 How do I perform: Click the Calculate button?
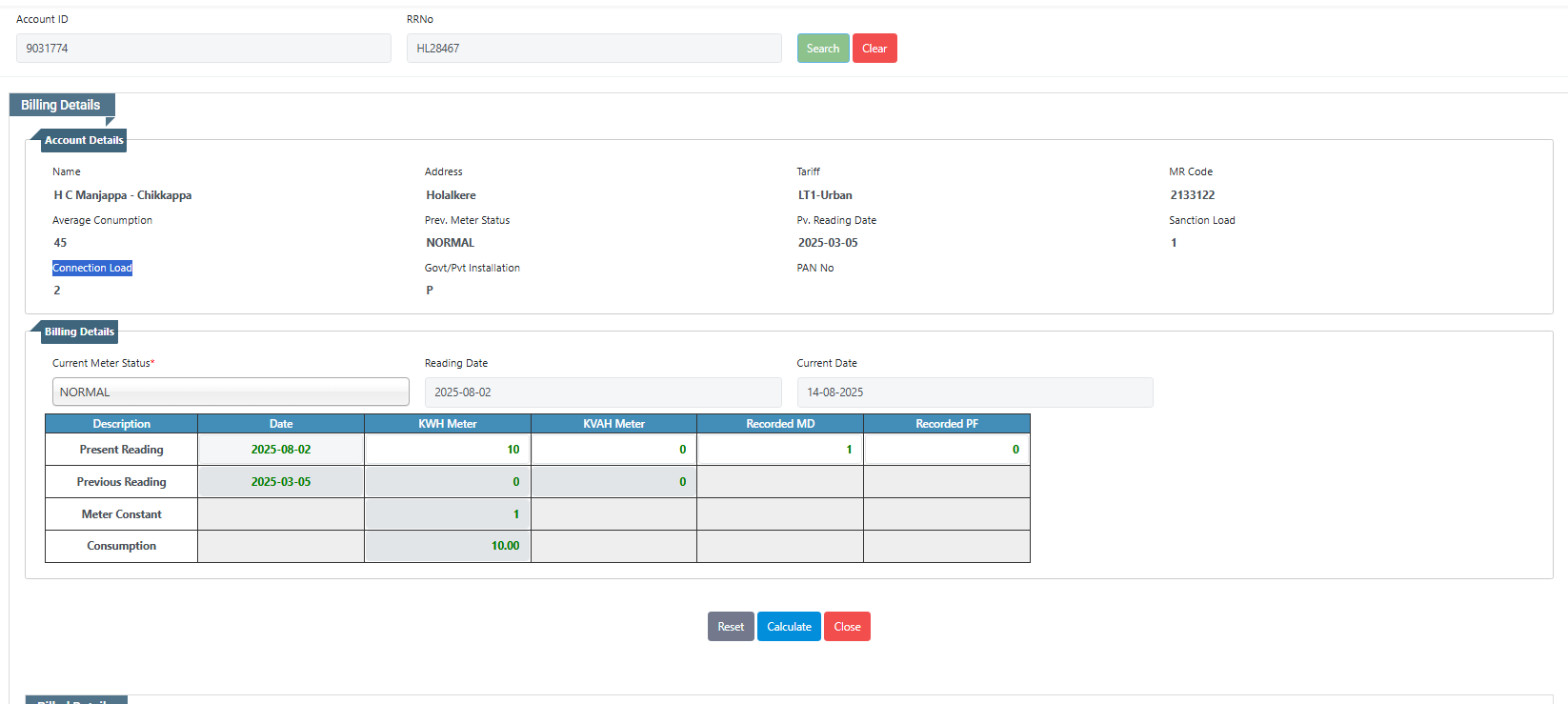[789, 627]
